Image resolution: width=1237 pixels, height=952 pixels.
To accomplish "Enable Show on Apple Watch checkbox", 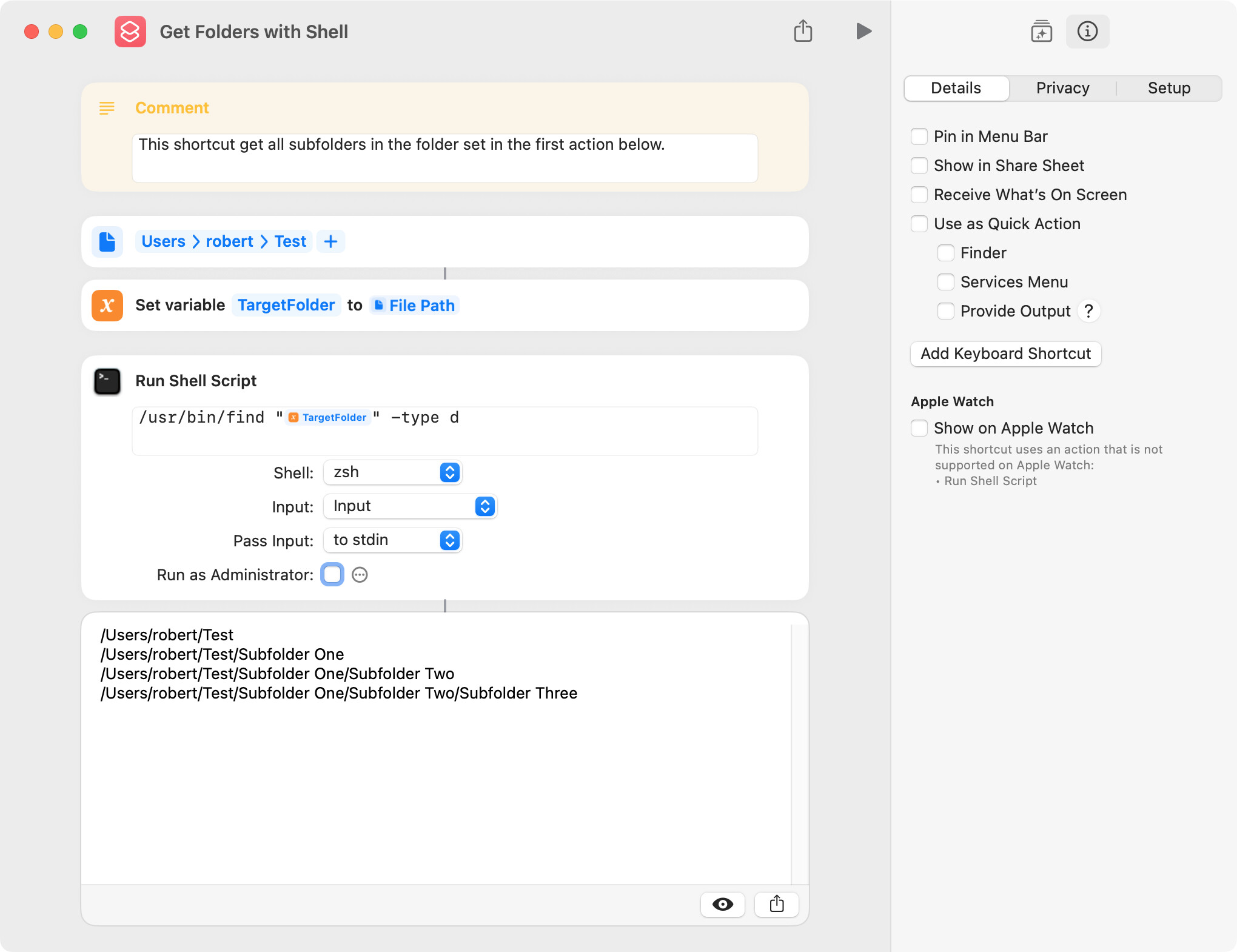I will (919, 428).
